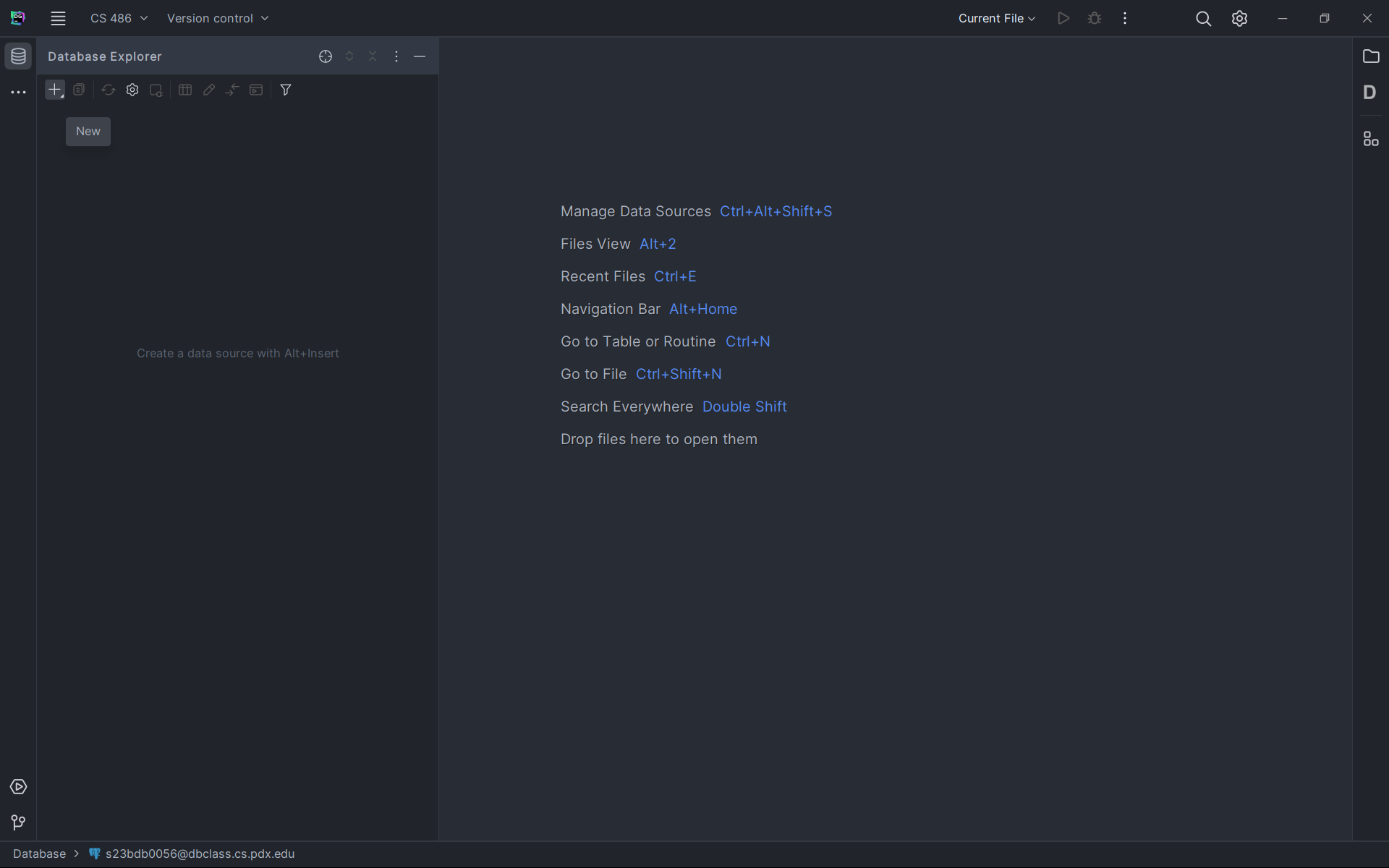Toggle the Database Explorer sidebar button

point(18,56)
